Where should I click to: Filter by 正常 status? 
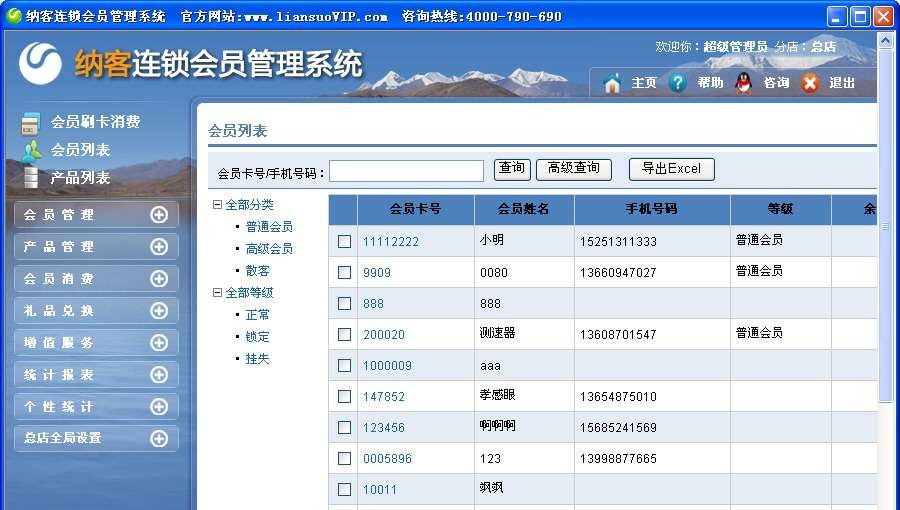pos(257,315)
